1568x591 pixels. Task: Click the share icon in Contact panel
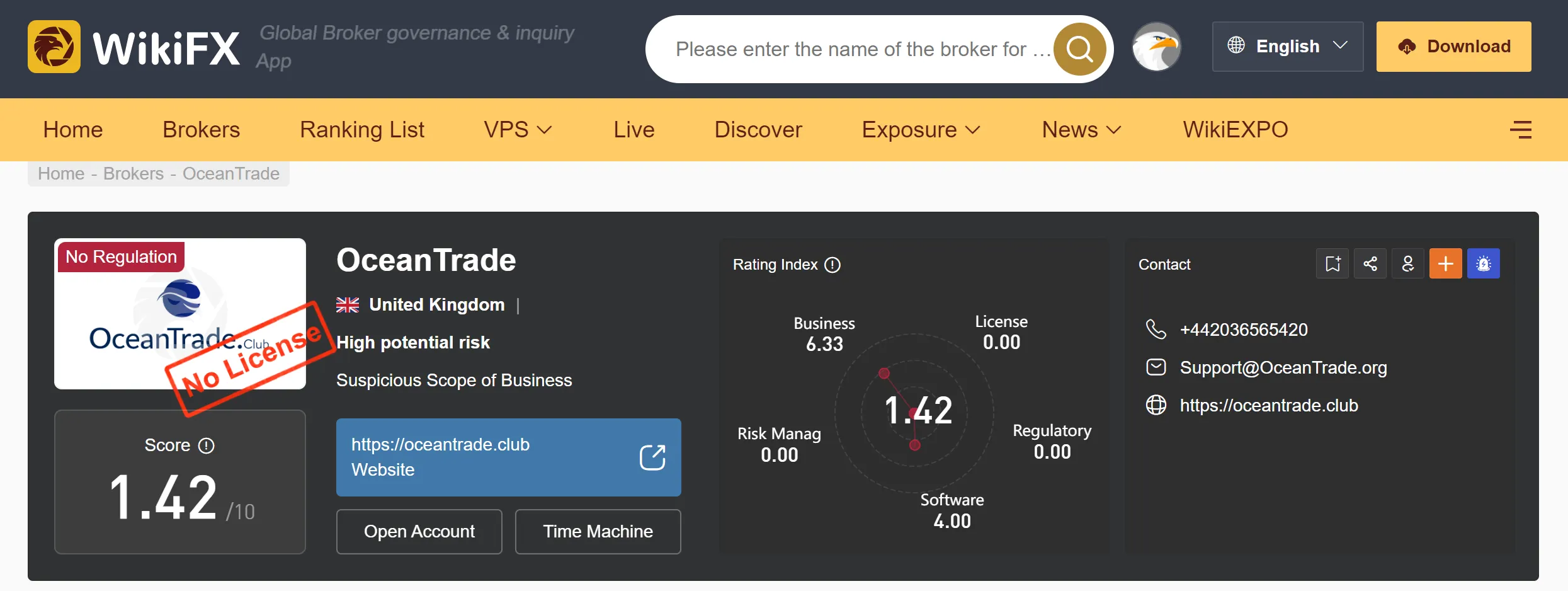coord(1370,263)
